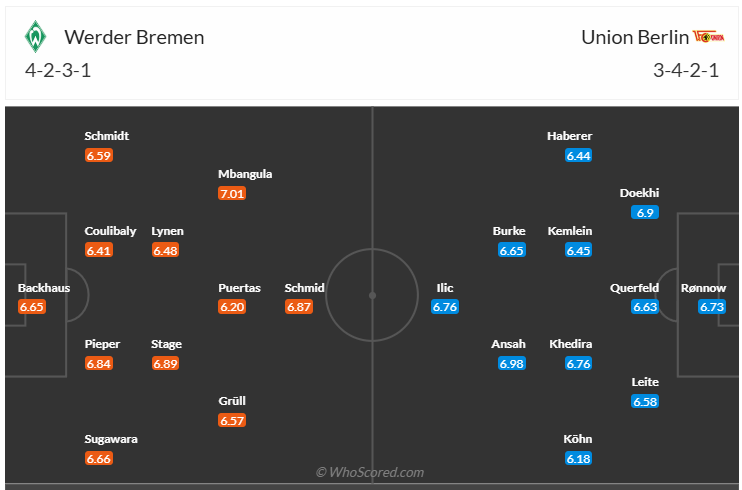Click player name Haberer

(x=570, y=136)
